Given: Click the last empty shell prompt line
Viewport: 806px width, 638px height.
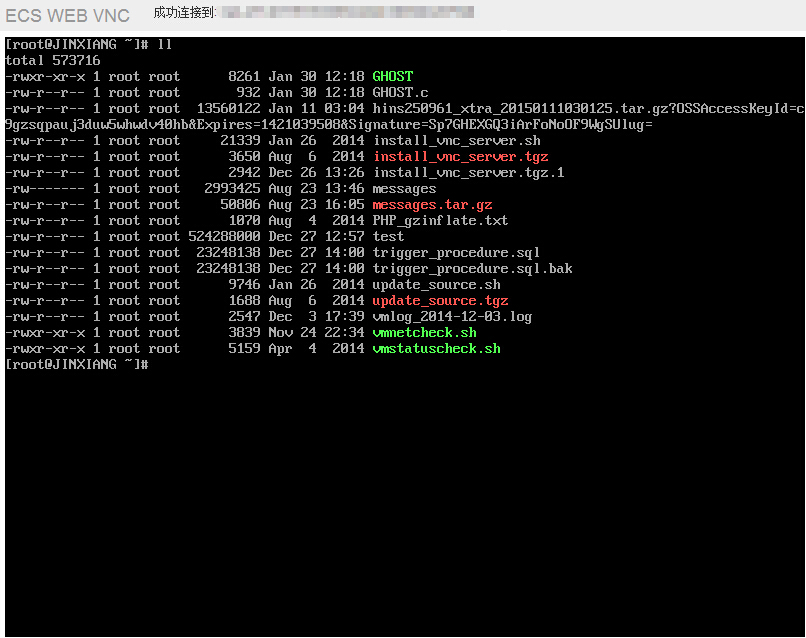Looking at the screenshot, I should (78, 365).
